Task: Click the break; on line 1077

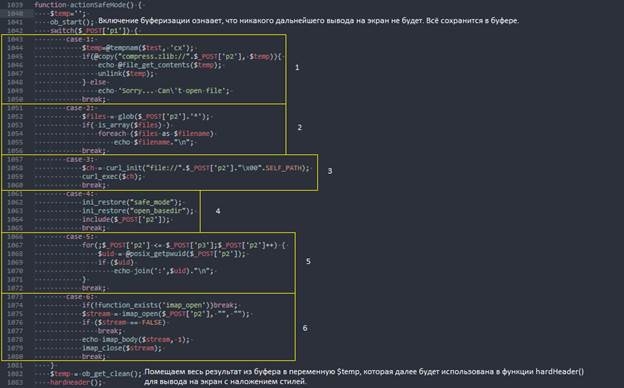Action: pyautogui.click(x=110, y=331)
